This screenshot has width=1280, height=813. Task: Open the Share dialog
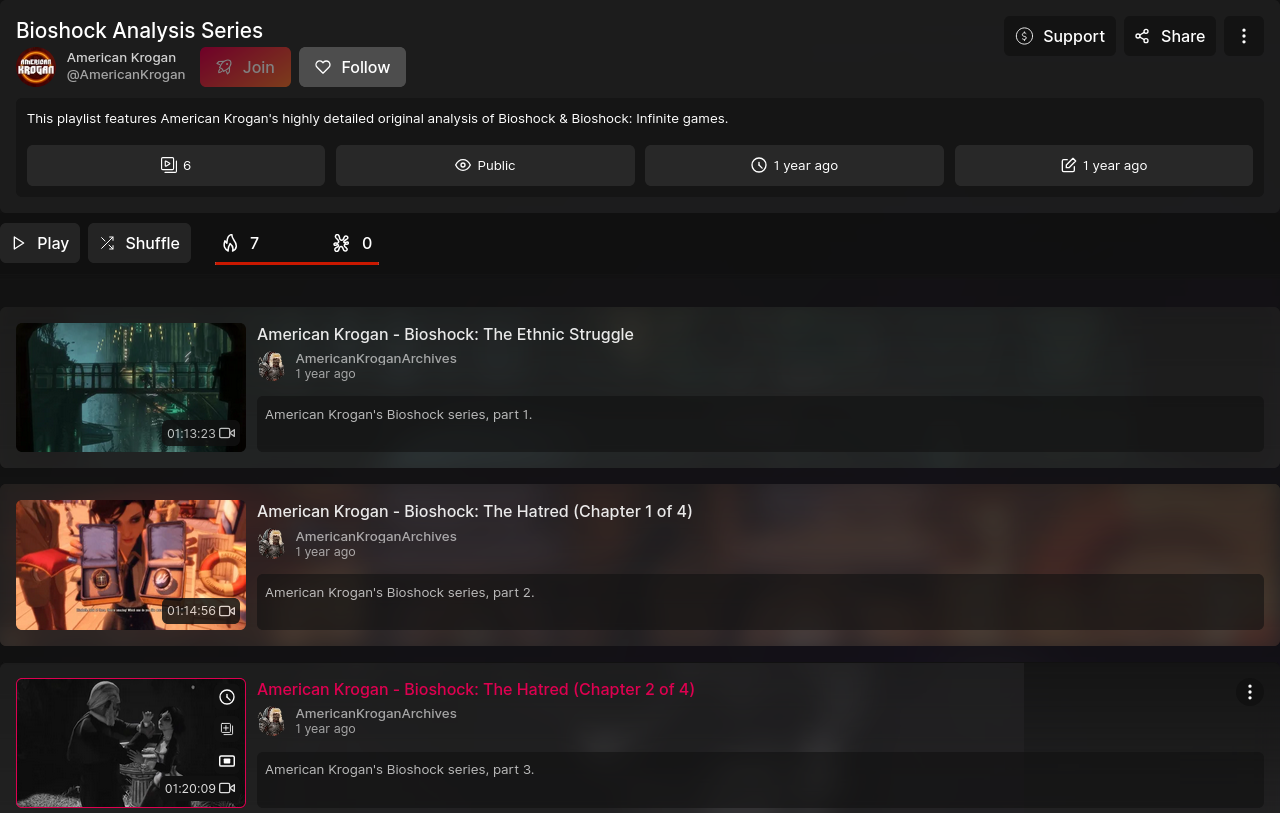coord(1170,36)
